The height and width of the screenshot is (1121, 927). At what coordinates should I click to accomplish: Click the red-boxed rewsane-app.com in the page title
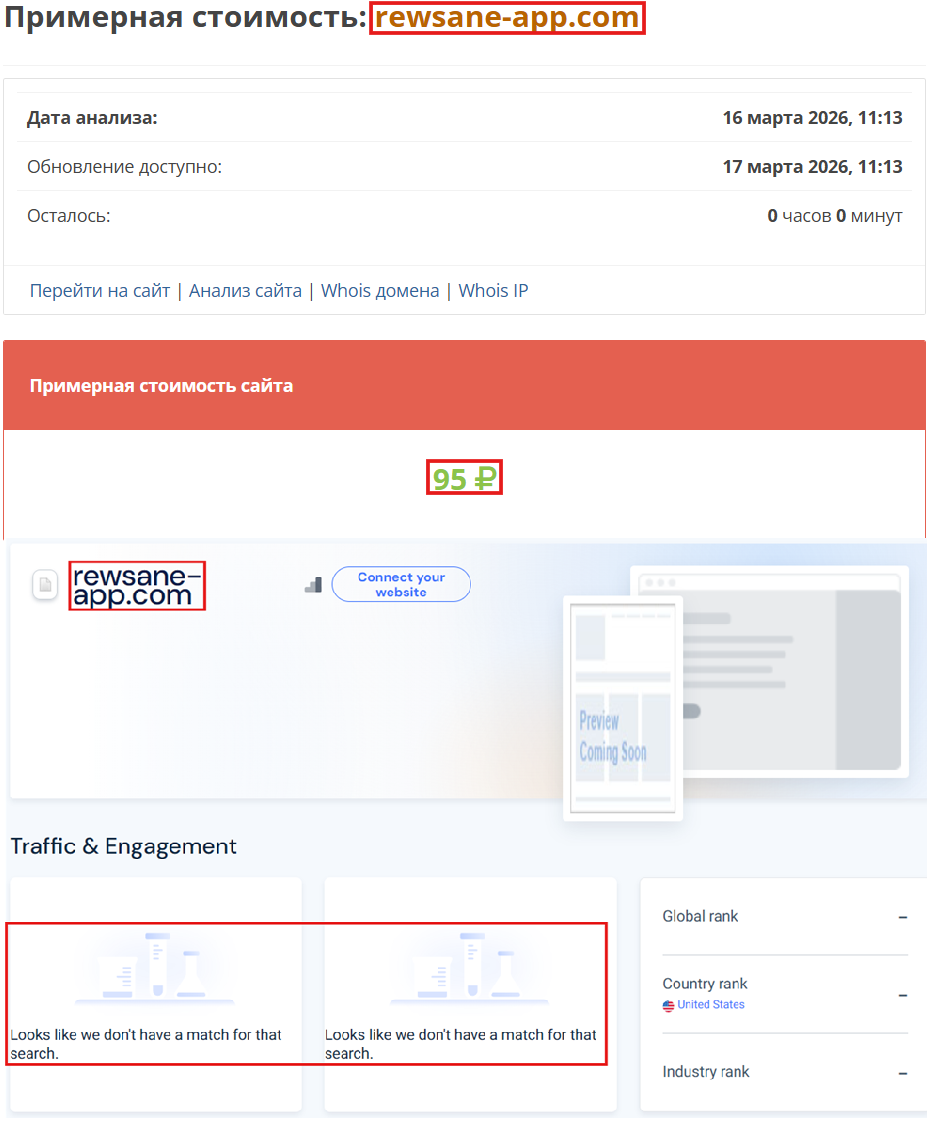pyautogui.click(x=507, y=17)
